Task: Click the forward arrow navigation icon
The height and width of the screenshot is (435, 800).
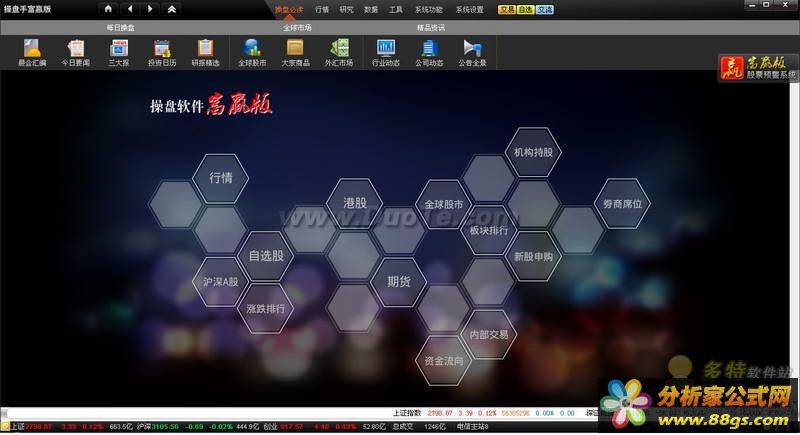Action: click(x=150, y=9)
